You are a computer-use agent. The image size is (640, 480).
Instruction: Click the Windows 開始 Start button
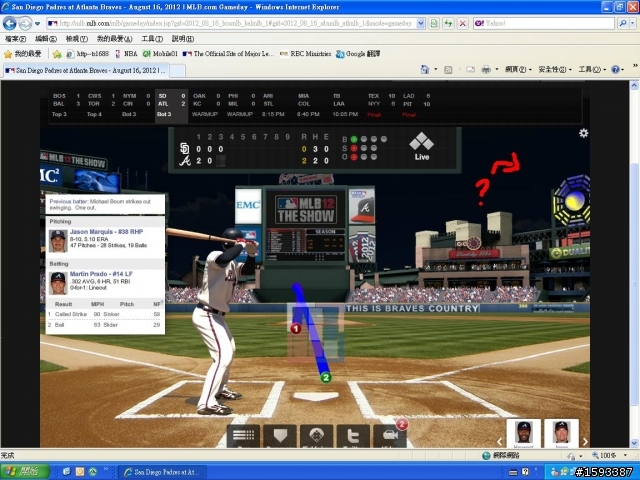24,472
